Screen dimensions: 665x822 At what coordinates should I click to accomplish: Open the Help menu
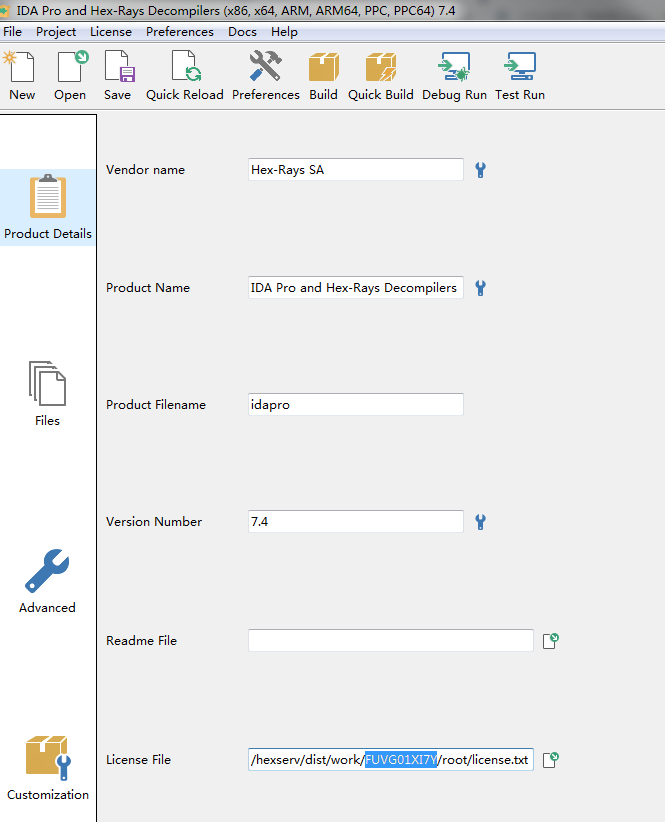click(285, 32)
